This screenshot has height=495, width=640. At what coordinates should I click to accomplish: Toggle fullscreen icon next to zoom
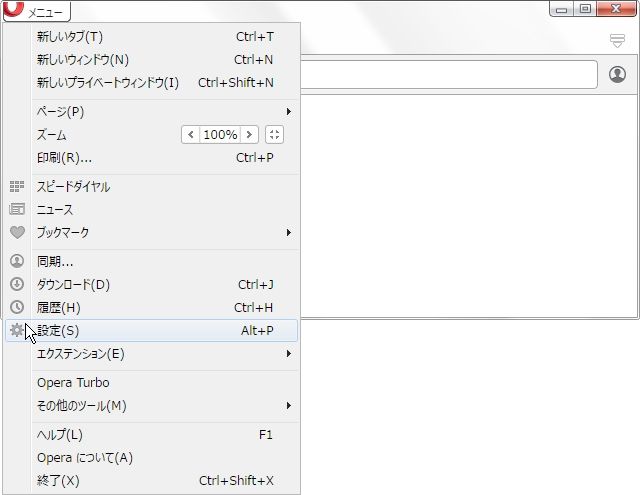[x=274, y=135]
